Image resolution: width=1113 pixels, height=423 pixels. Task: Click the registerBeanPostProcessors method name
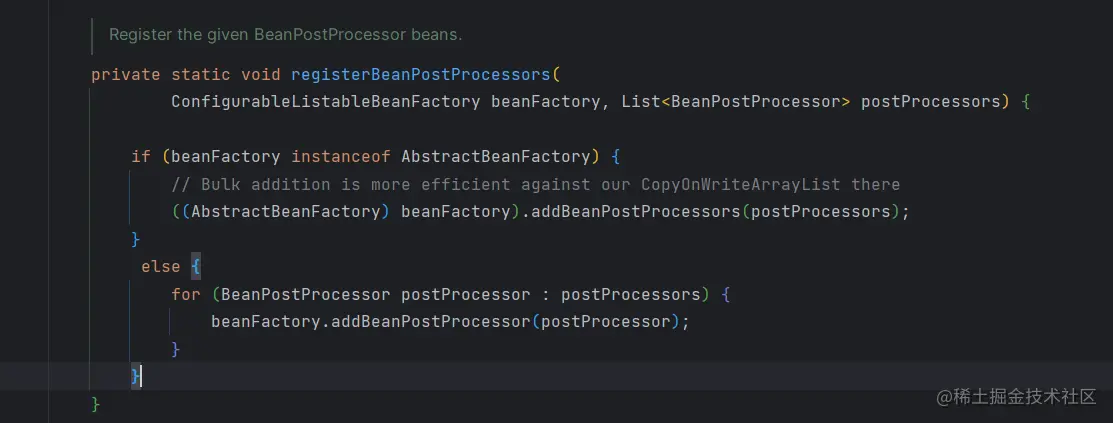(420, 75)
